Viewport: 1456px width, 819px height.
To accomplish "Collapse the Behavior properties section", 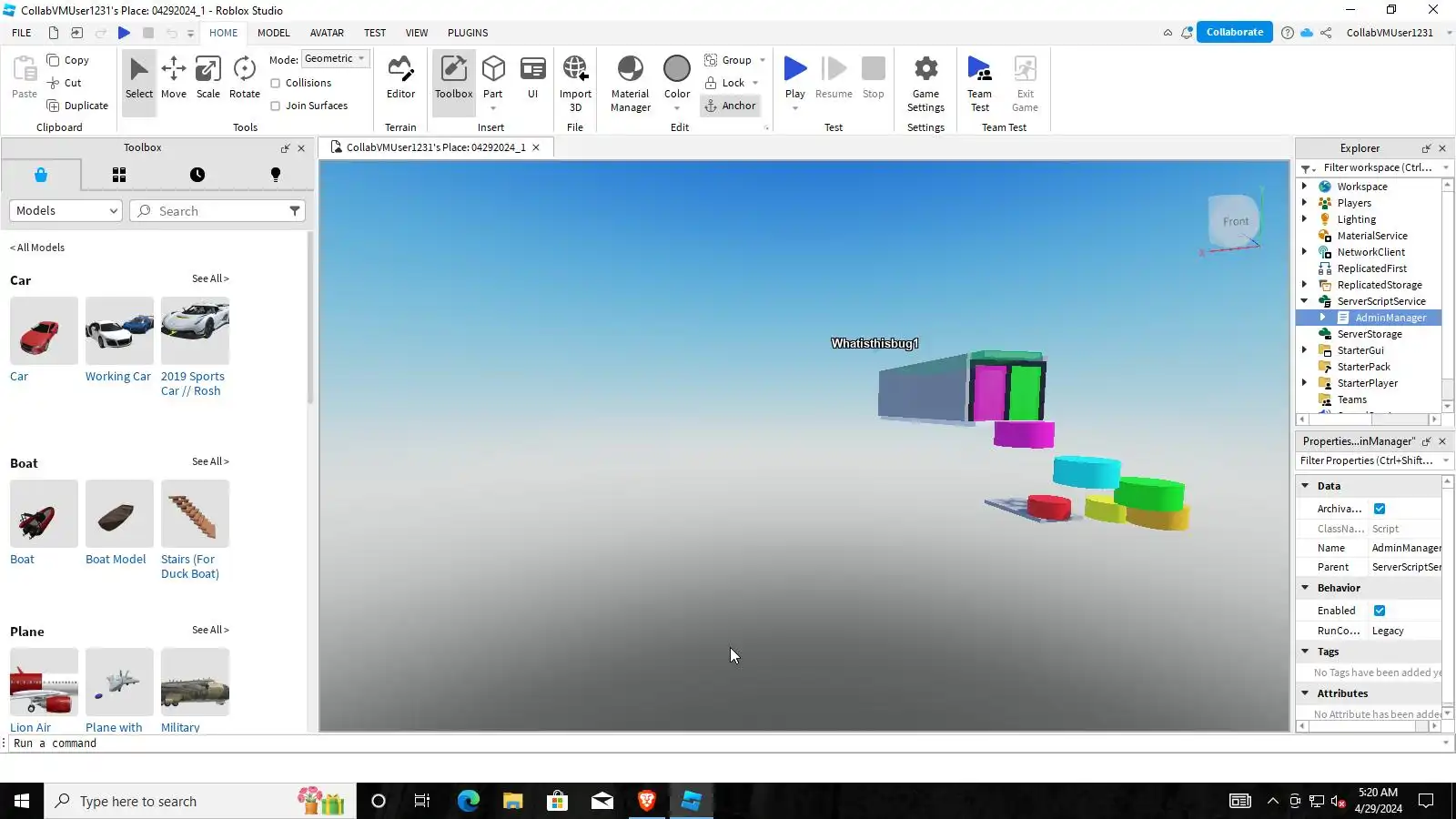I will (1306, 588).
